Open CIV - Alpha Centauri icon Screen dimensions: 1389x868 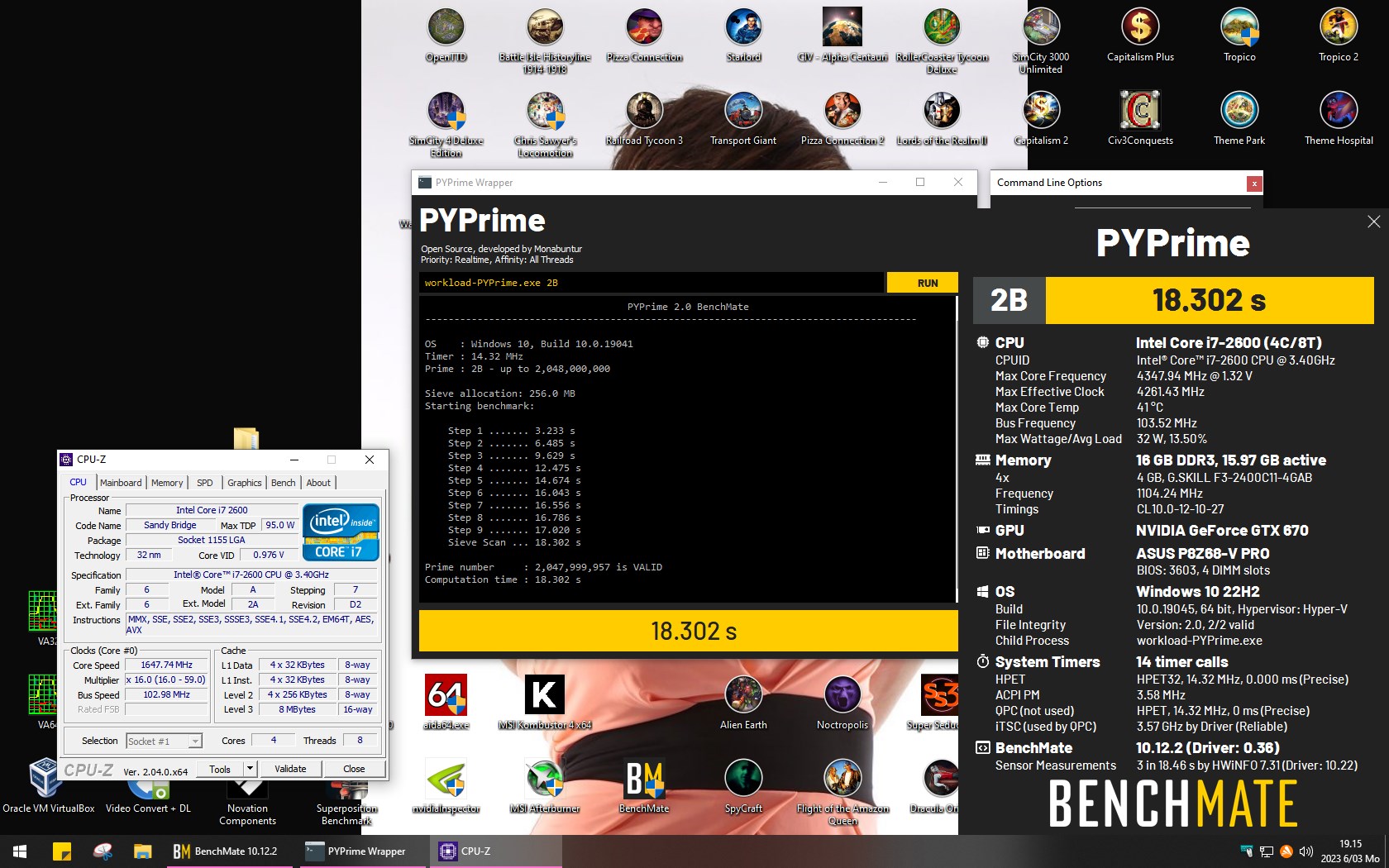(842, 35)
